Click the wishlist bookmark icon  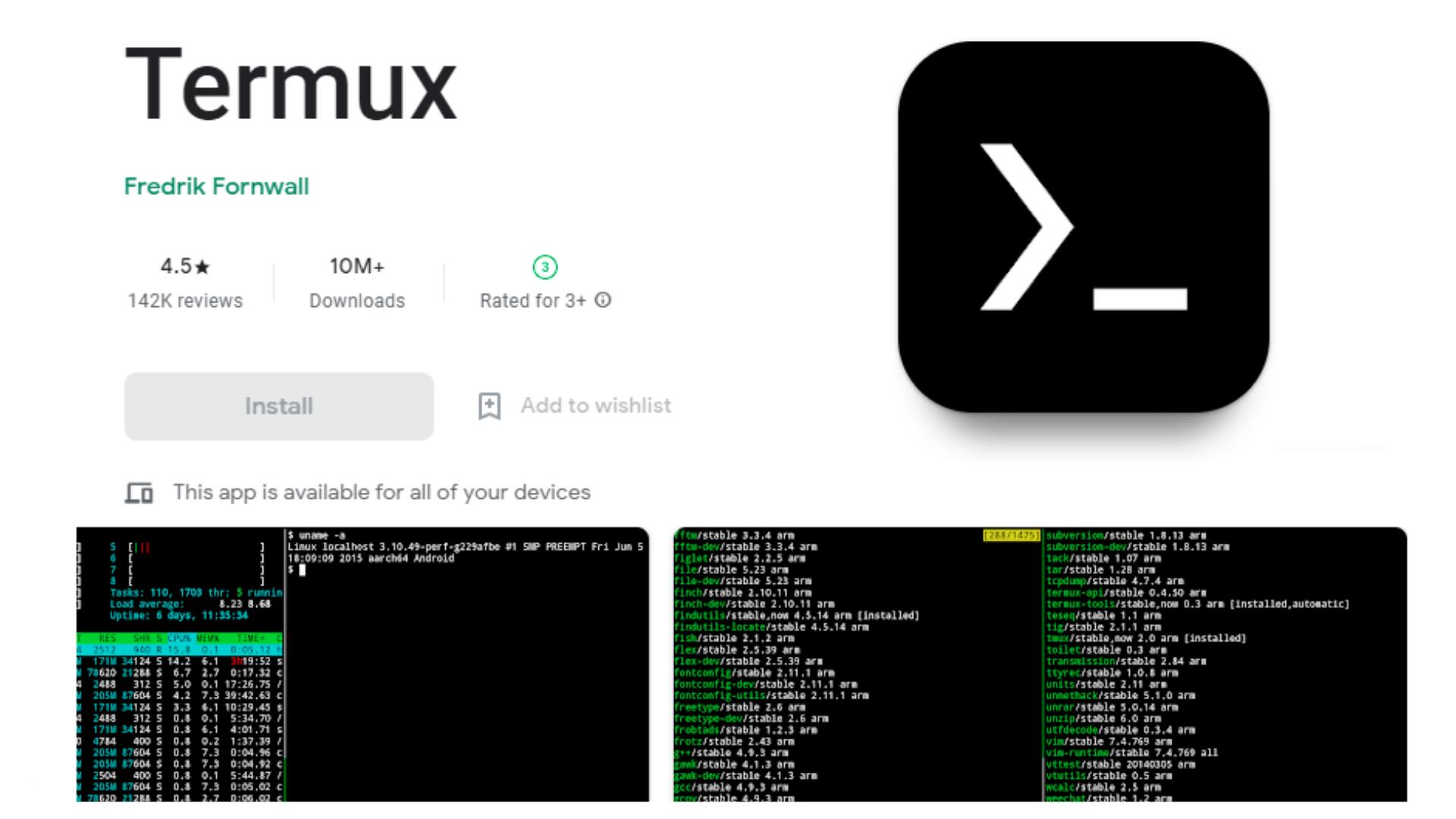click(x=489, y=406)
